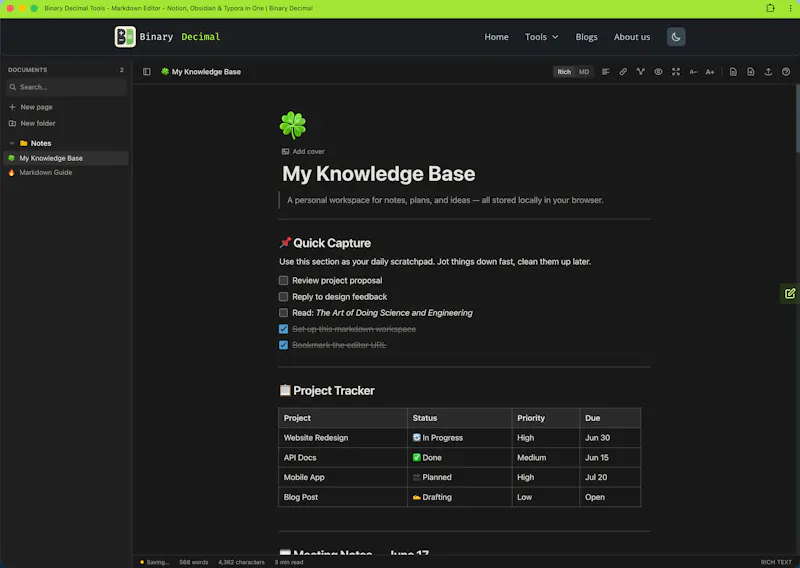Collapse the Notes folder chevron

(12, 143)
